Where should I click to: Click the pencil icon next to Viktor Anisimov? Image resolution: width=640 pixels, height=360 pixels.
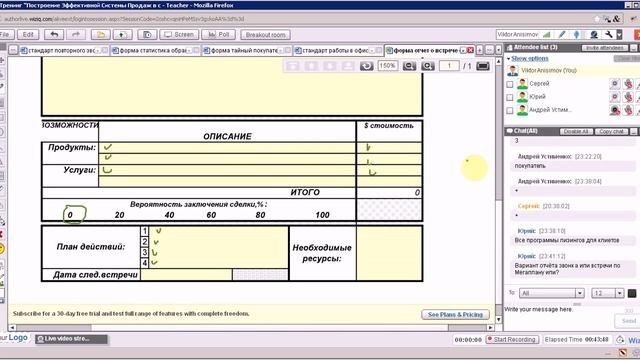tap(562, 35)
